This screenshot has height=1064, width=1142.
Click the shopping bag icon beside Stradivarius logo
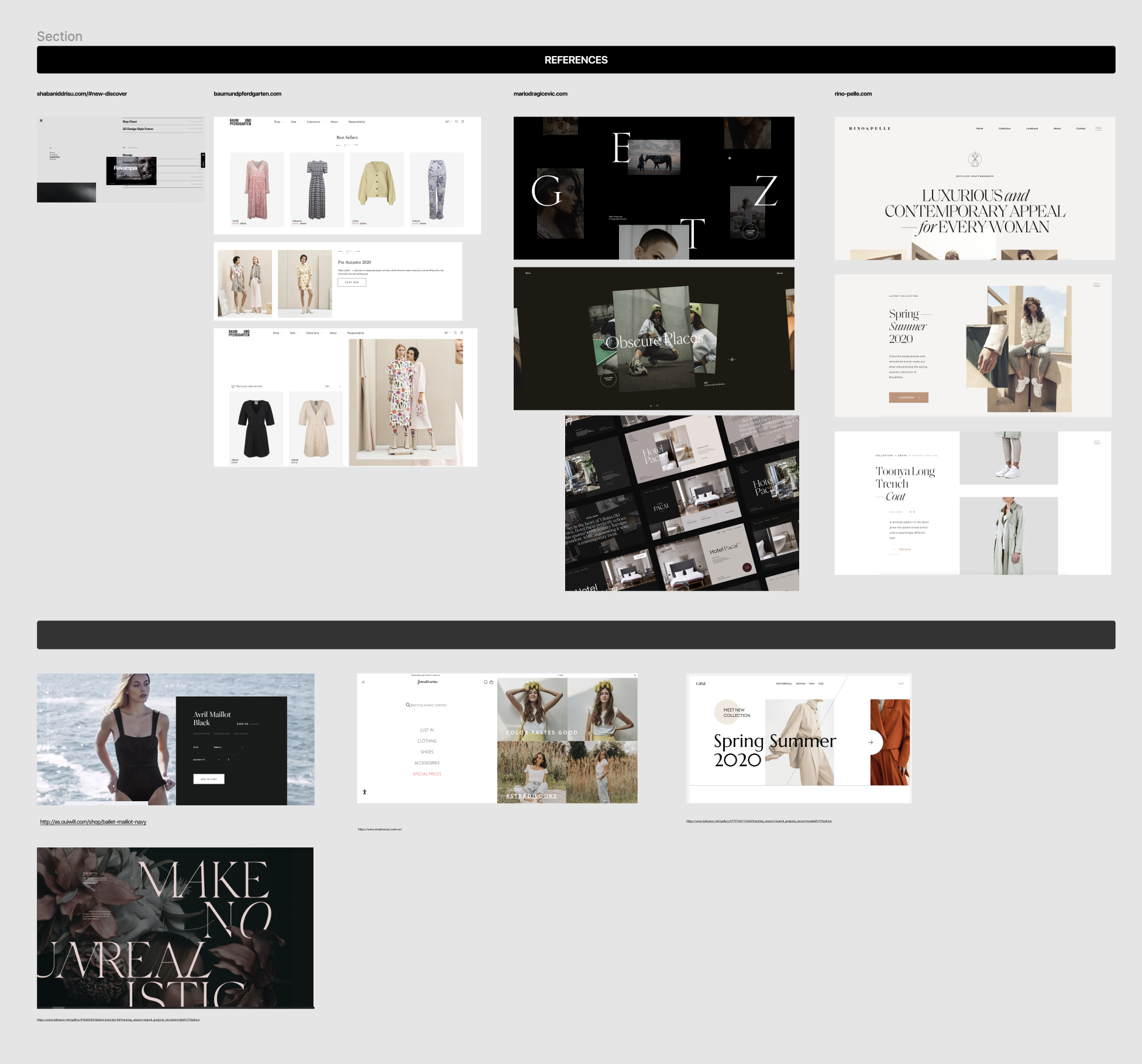pos(491,682)
